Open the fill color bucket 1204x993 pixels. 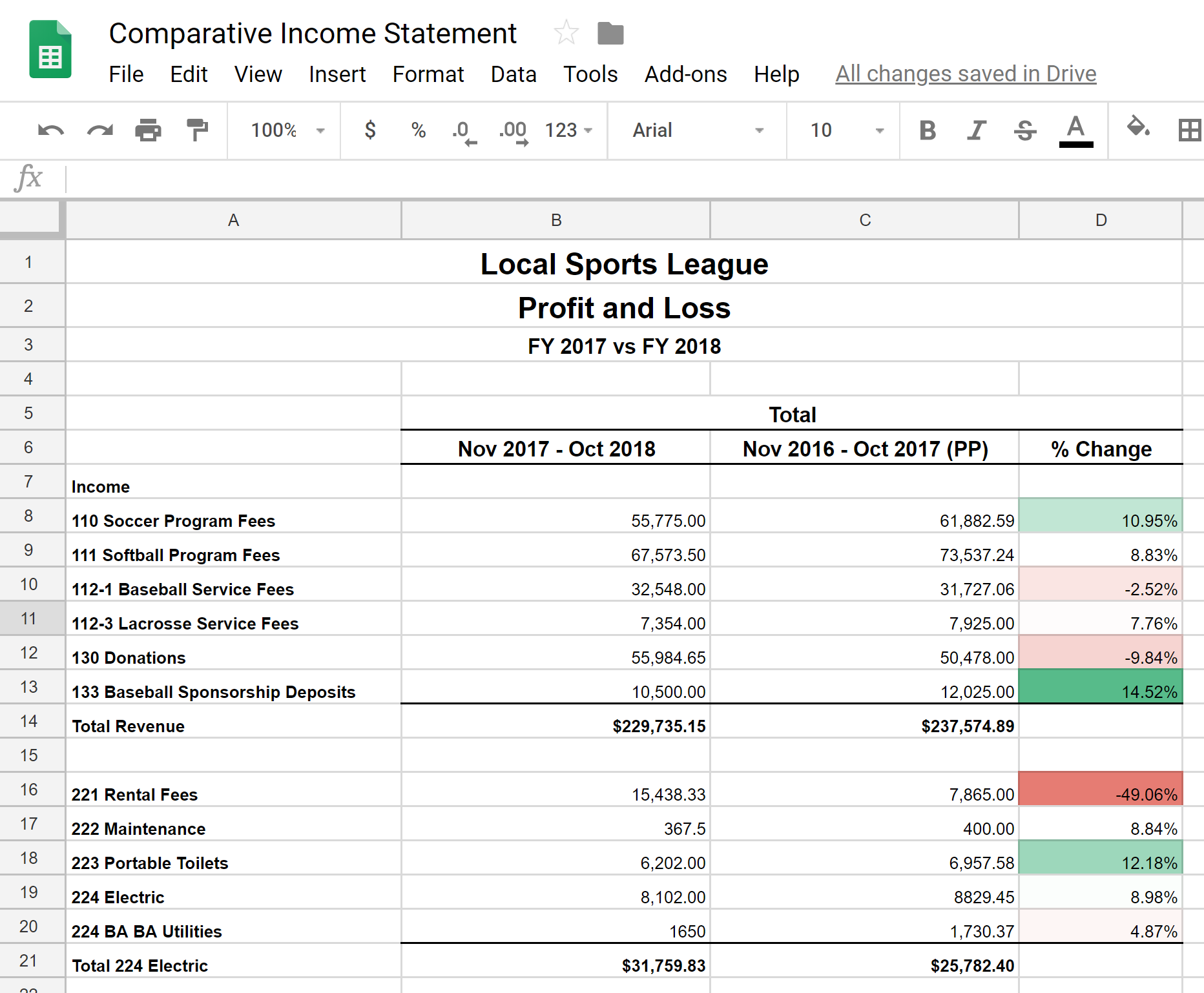[1138, 127]
